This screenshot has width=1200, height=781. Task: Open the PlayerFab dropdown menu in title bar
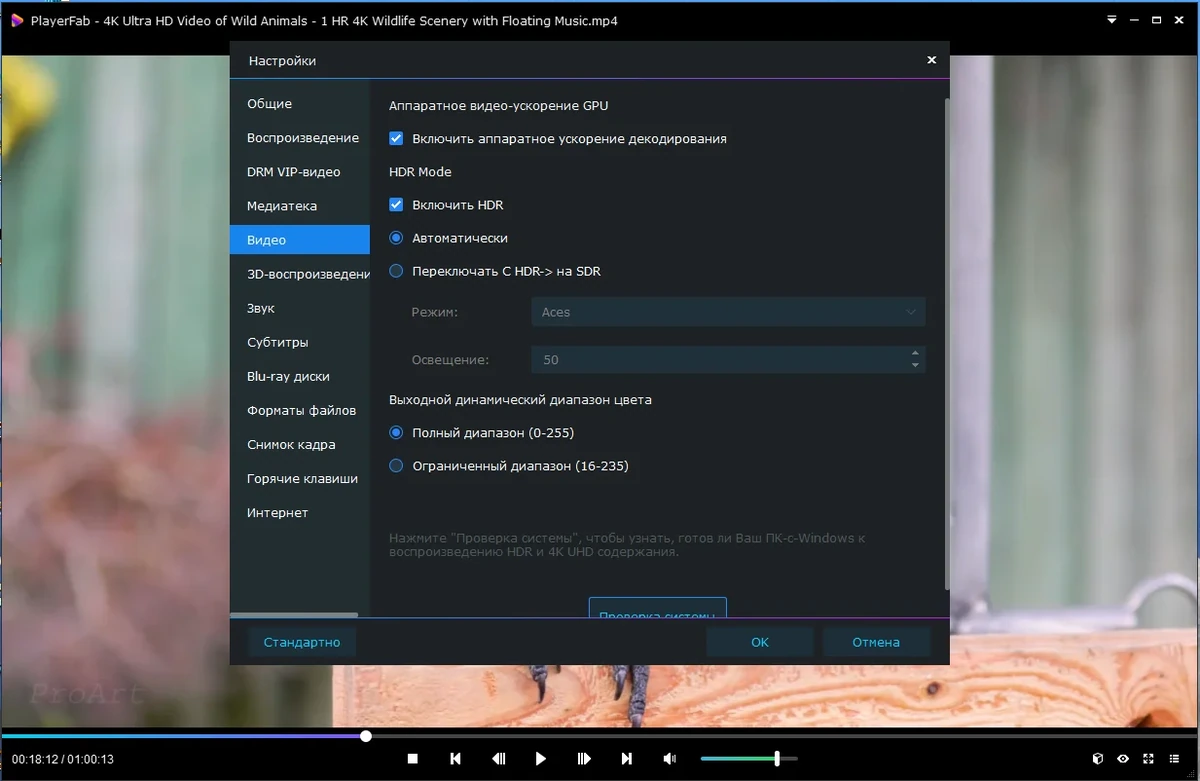tap(1112, 20)
